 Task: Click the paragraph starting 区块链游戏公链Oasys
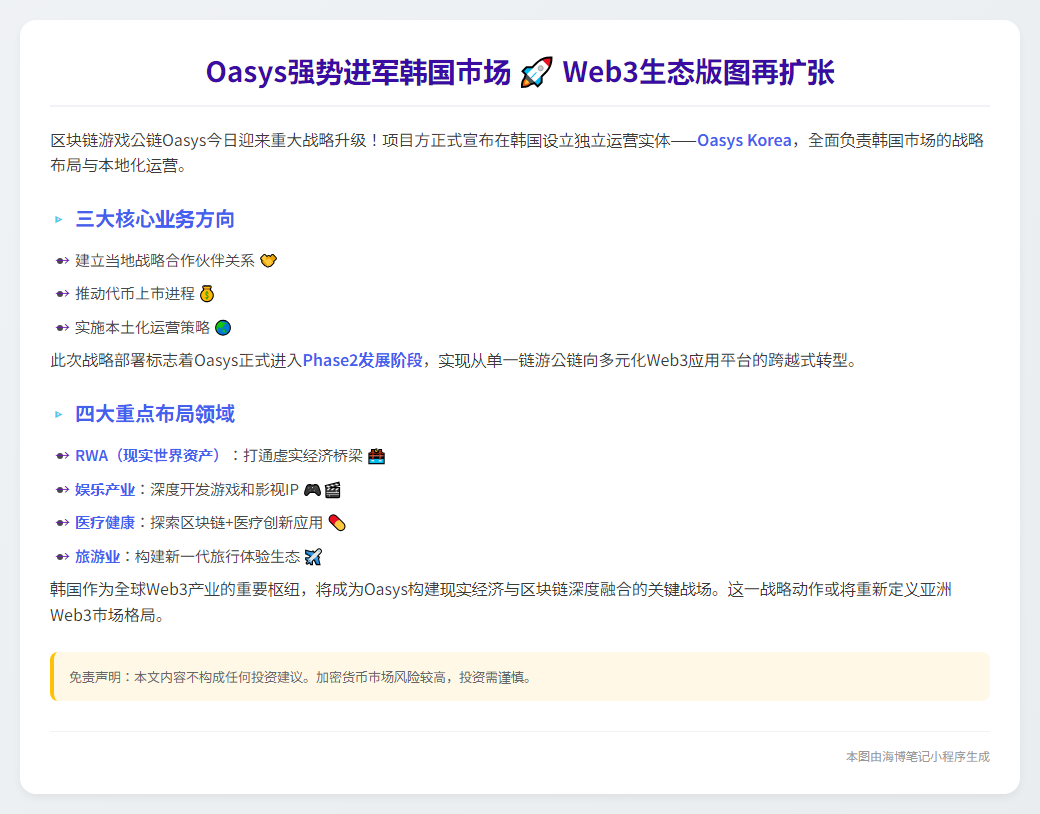(517, 153)
